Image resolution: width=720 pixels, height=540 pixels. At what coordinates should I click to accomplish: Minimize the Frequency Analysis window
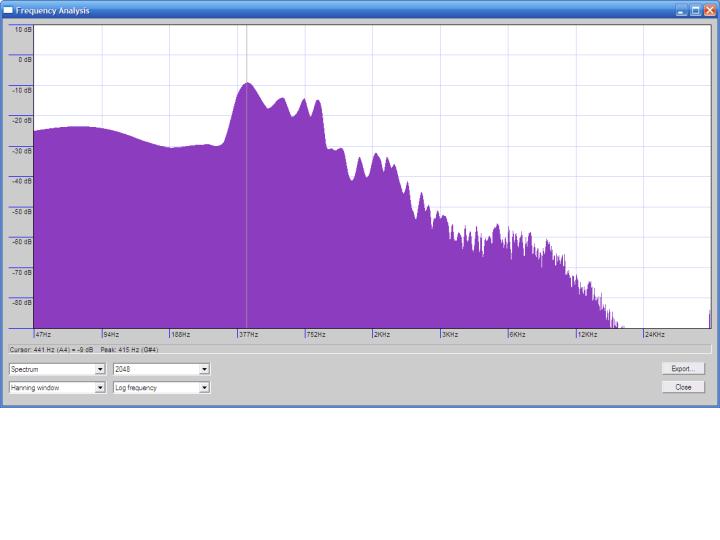(681, 10)
